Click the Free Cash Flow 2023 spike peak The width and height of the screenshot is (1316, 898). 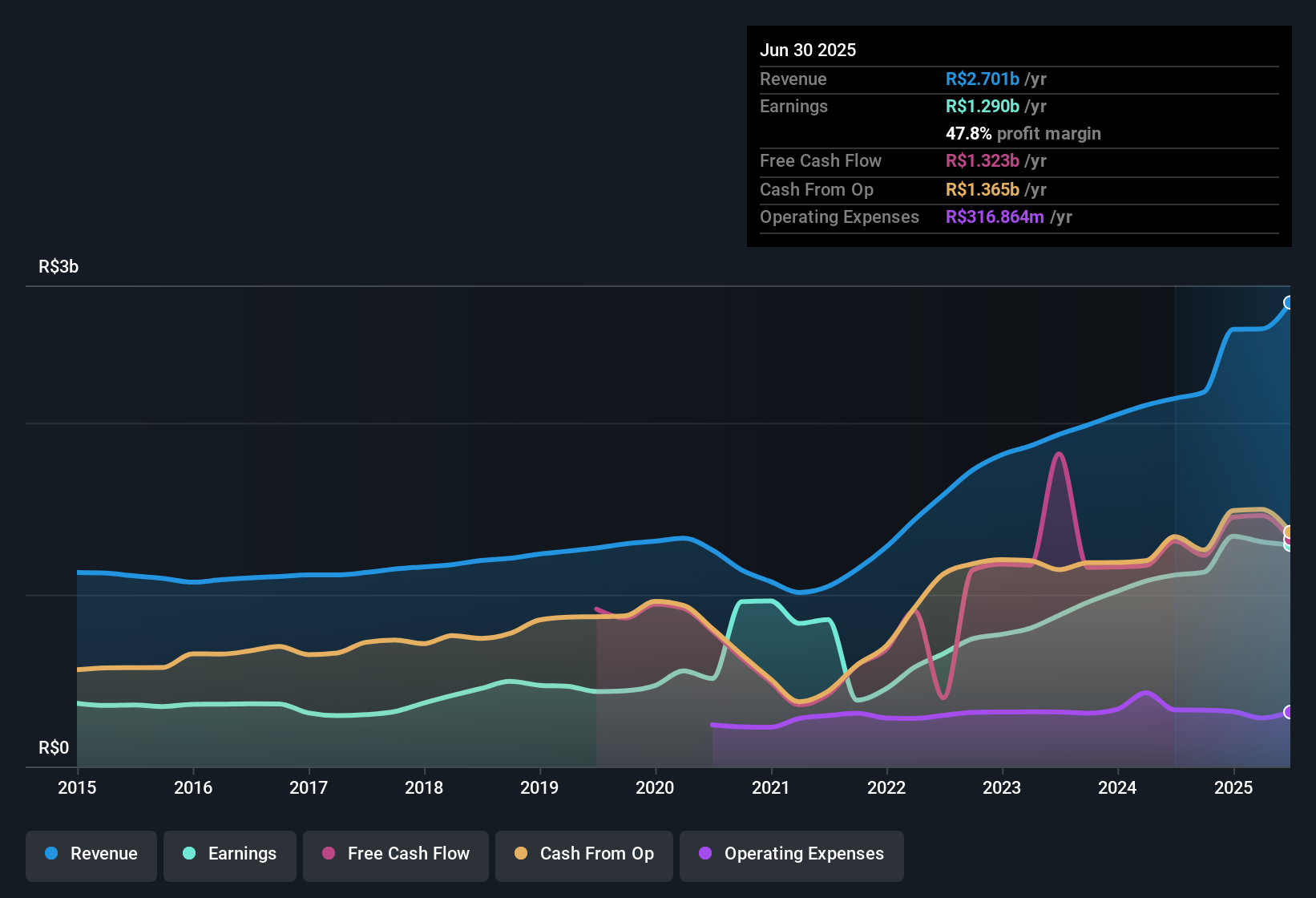pos(1060,455)
